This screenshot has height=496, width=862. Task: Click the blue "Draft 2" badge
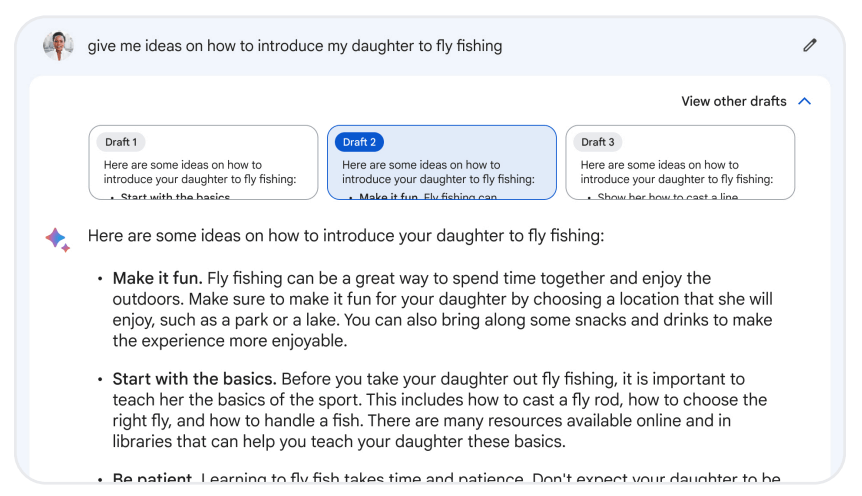(359, 142)
